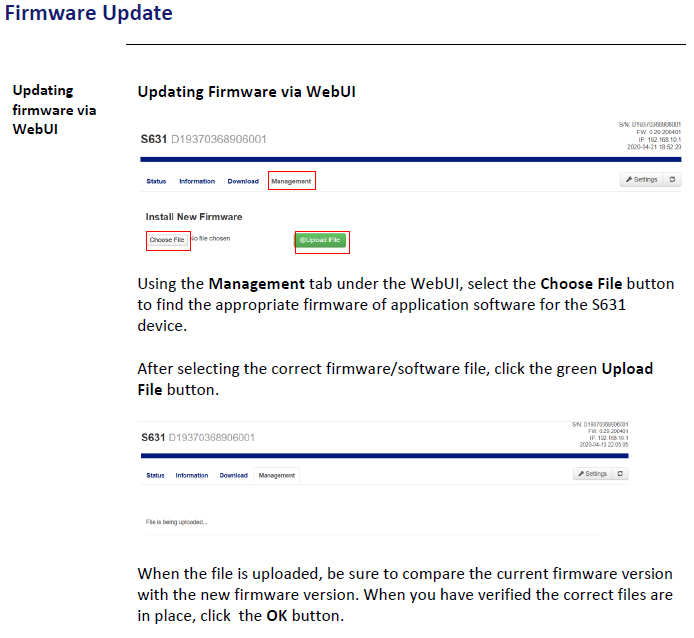
Task: Switch to Status tab in lower screenshot
Action: coord(156,475)
